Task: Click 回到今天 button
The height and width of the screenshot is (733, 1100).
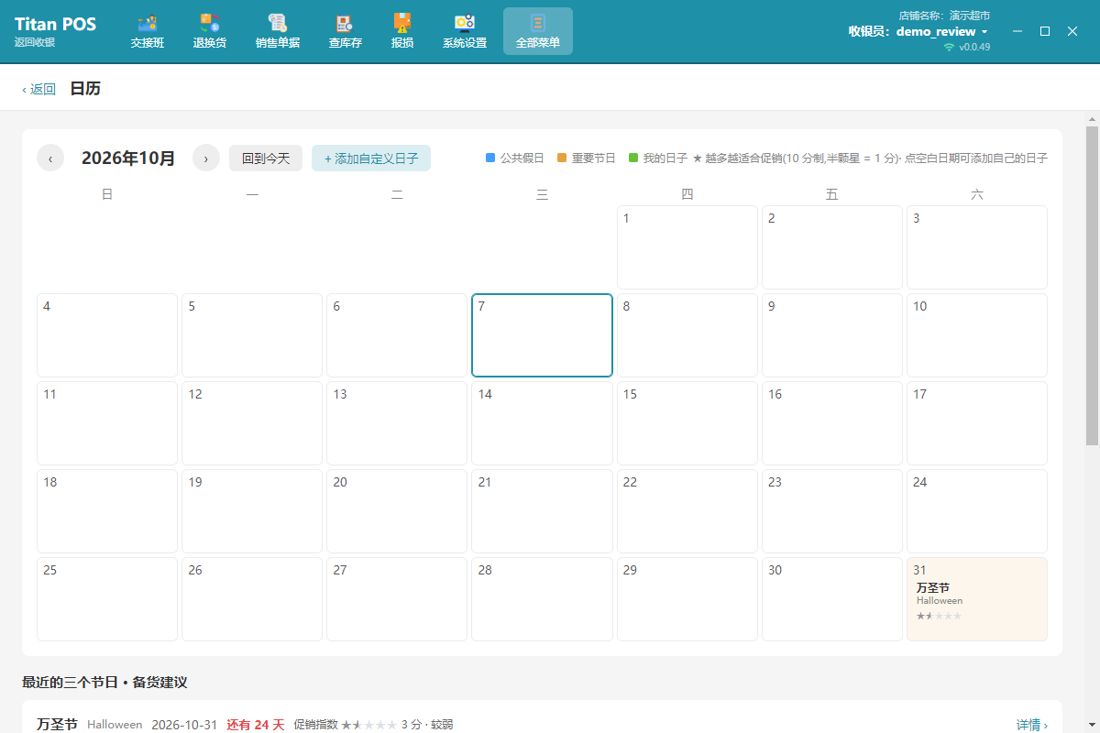Action: coord(266,159)
